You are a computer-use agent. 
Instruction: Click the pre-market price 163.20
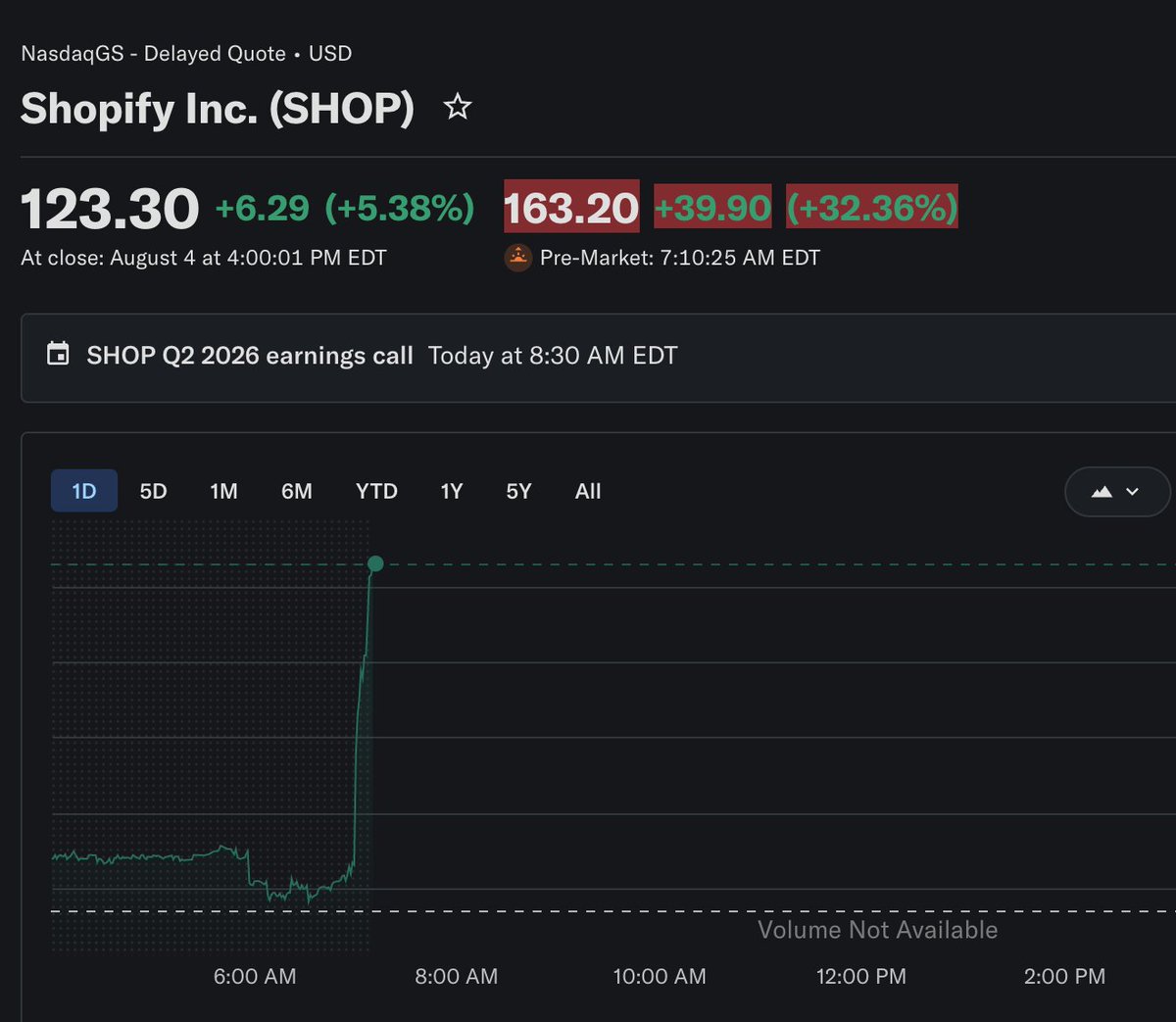[x=571, y=207]
